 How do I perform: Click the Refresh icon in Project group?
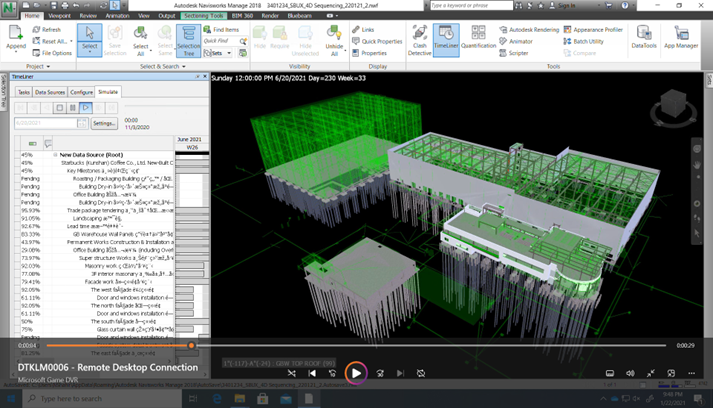[x=36, y=30]
